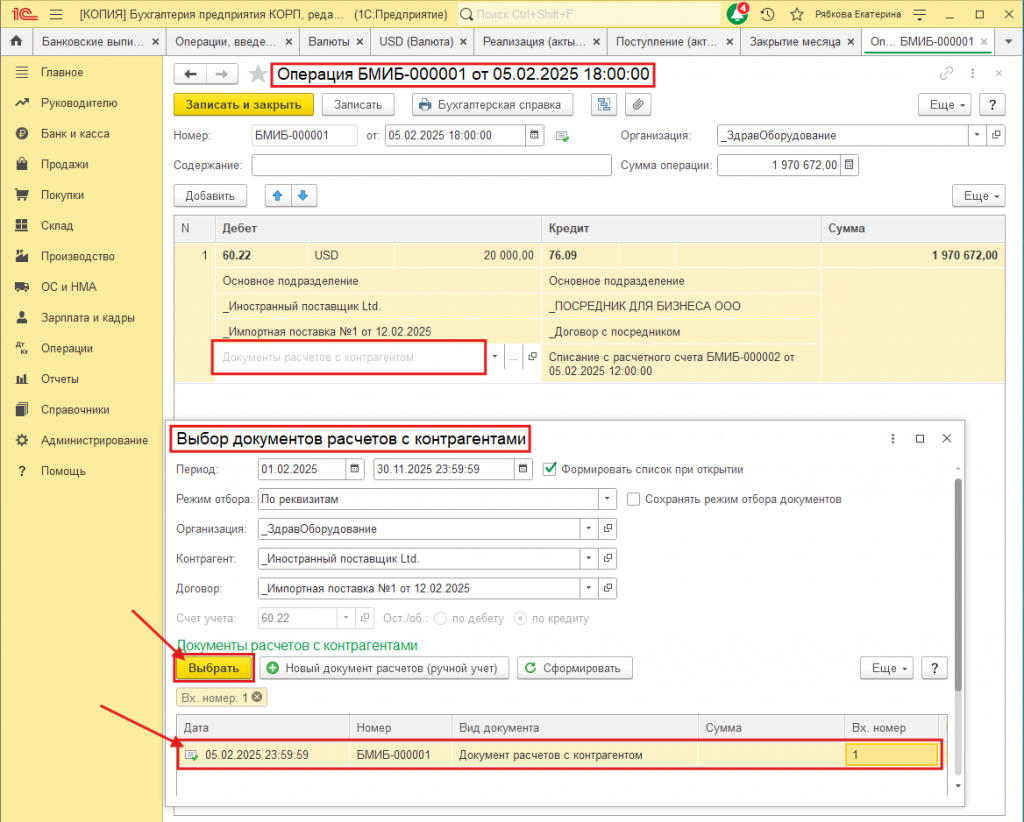Move row up with blue arrow
Image resolution: width=1024 pixels, height=822 pixels.
(x=277, y=196)
